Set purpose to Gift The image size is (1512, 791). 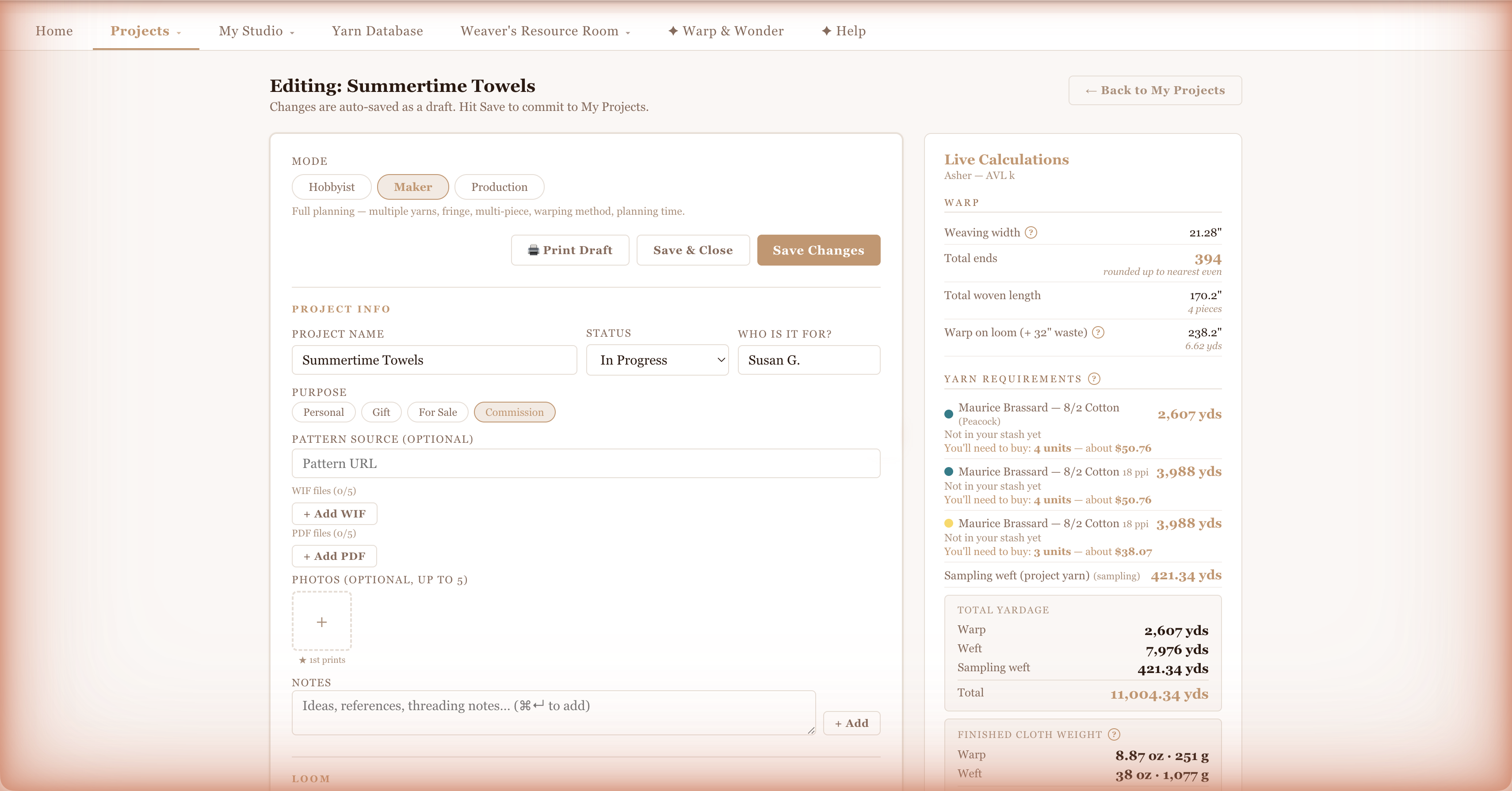tap(381, 412)
